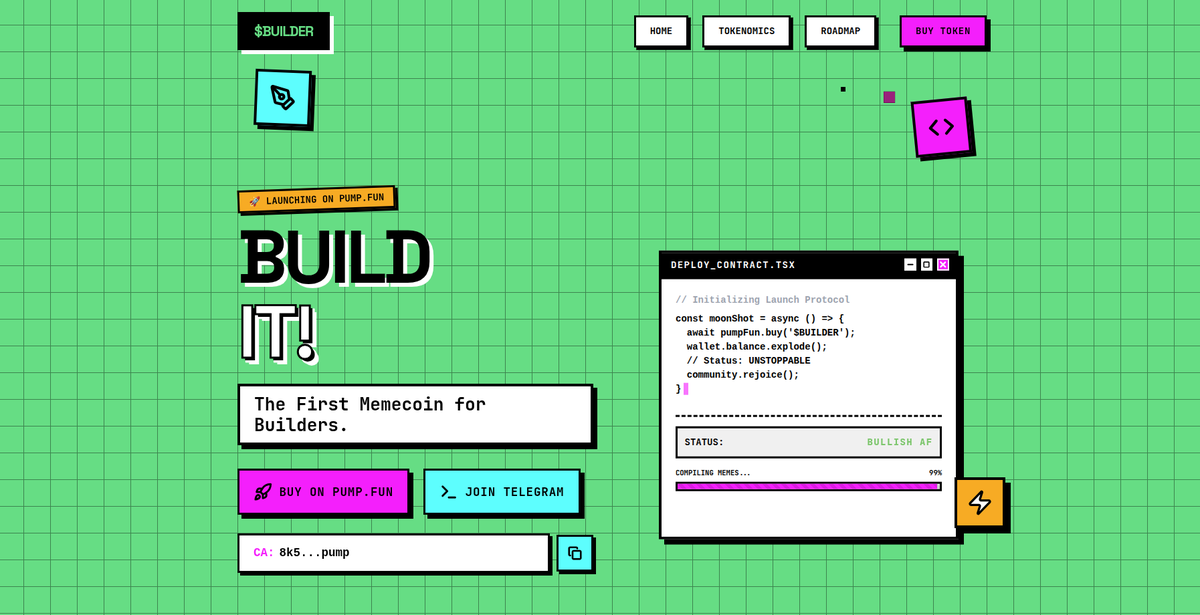Click the magenta code brackets icon tile
The image size is (1200, 615).
pyautogui.click(x=941, y=127)
